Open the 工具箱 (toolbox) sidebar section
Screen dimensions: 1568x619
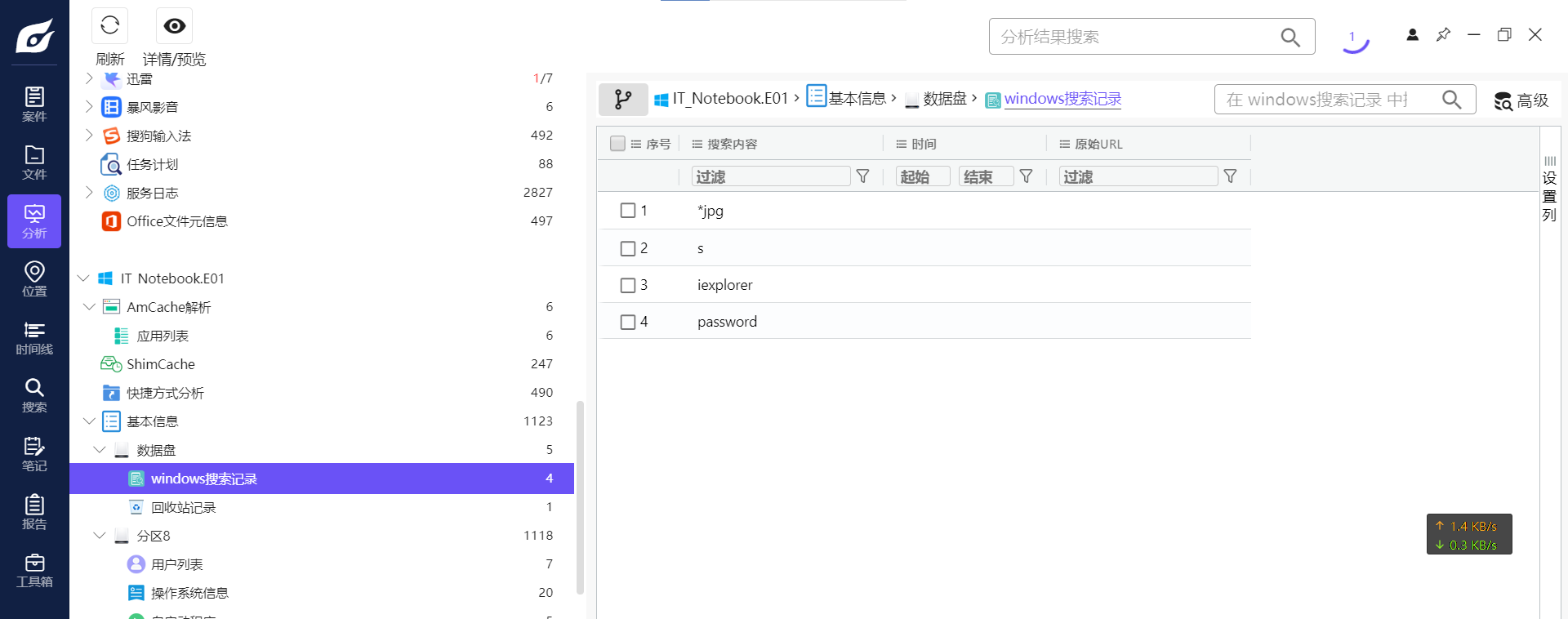tap(34, 571)
